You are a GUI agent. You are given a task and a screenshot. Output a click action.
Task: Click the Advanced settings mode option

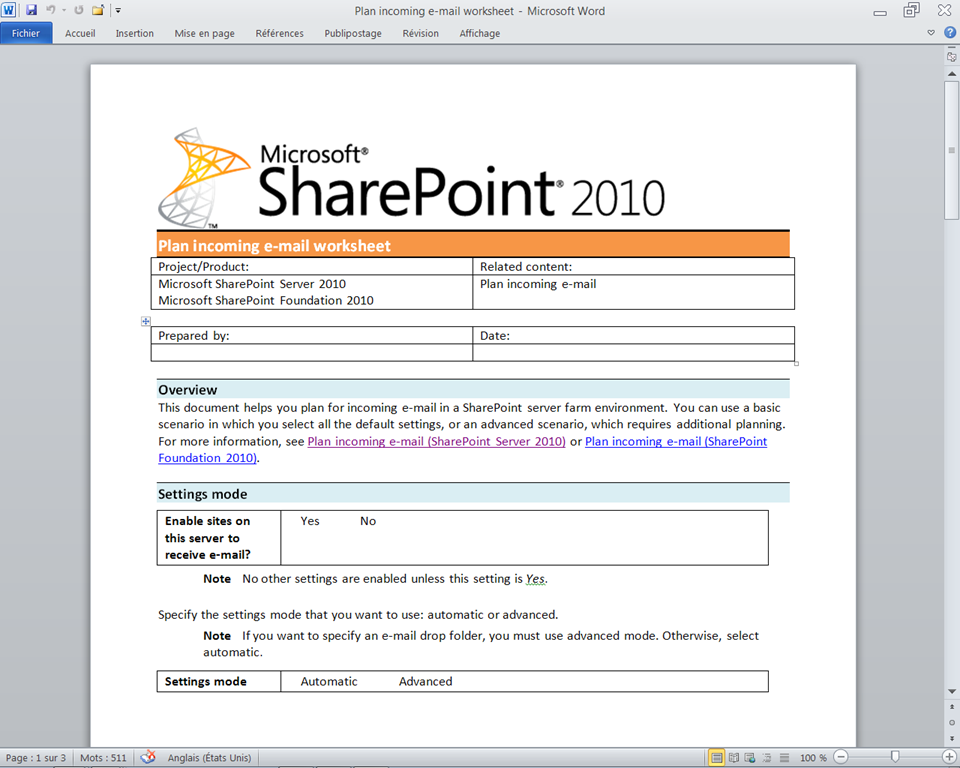(426, 682)
